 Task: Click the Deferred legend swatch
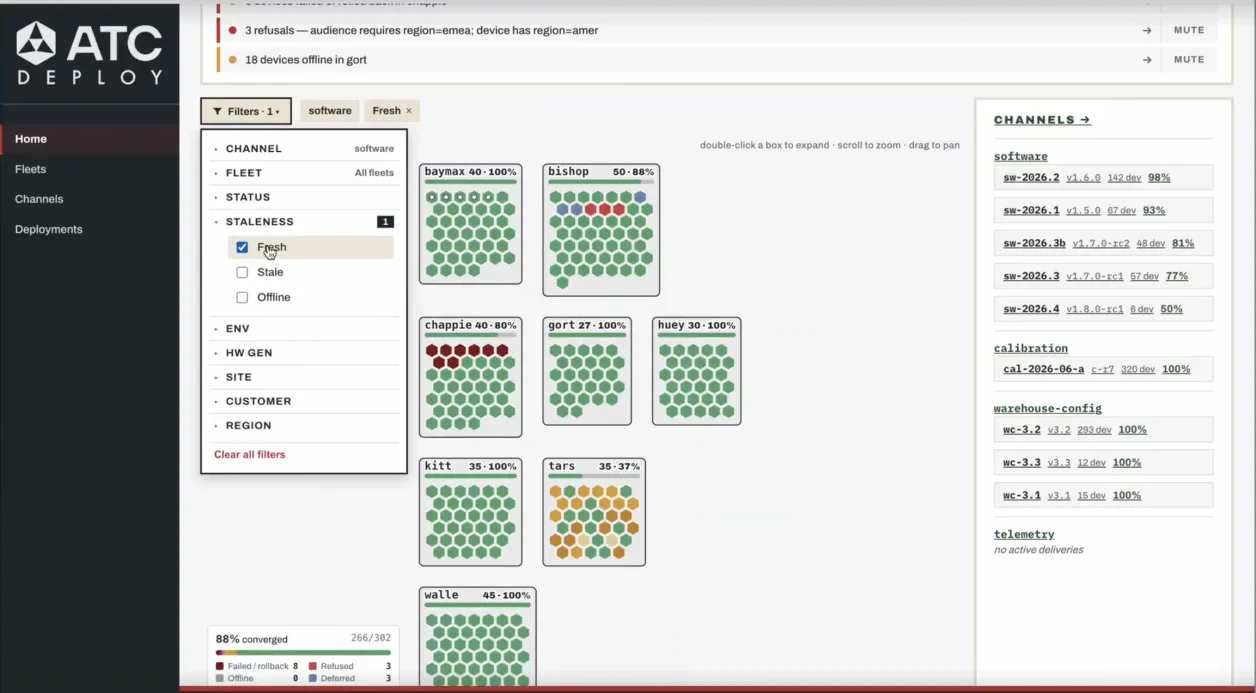[x=312, y=678]
